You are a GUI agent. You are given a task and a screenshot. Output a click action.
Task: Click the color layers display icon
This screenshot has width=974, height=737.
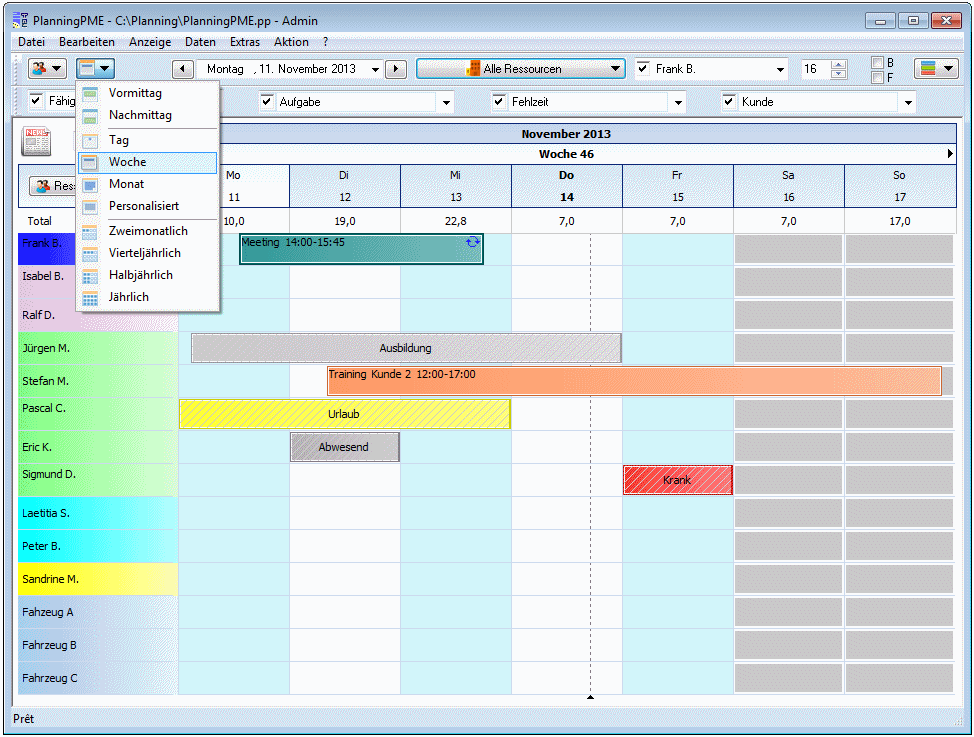coord(928,68)
